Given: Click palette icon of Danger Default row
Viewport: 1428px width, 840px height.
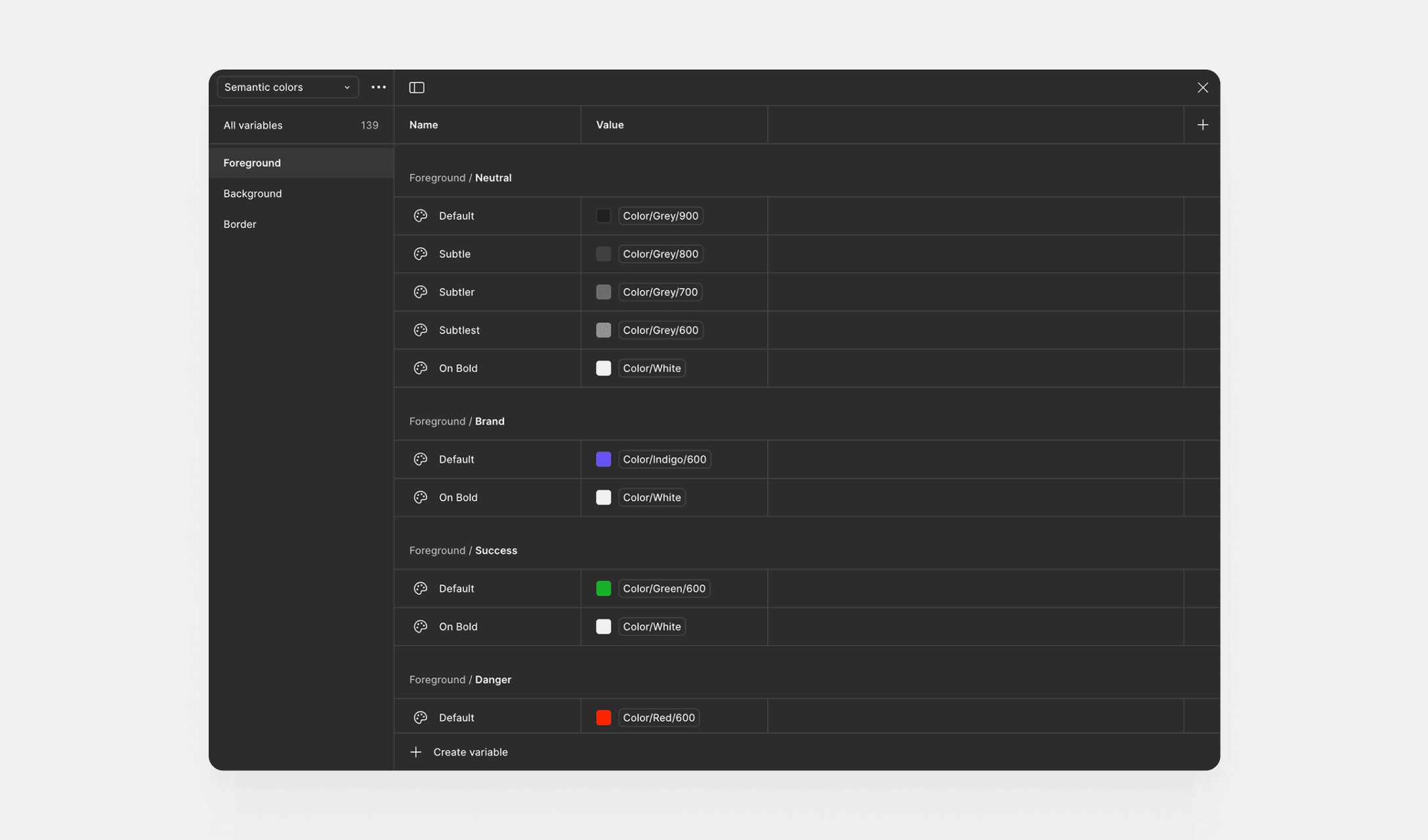Looking at the screenshot, I should [421, 717].
